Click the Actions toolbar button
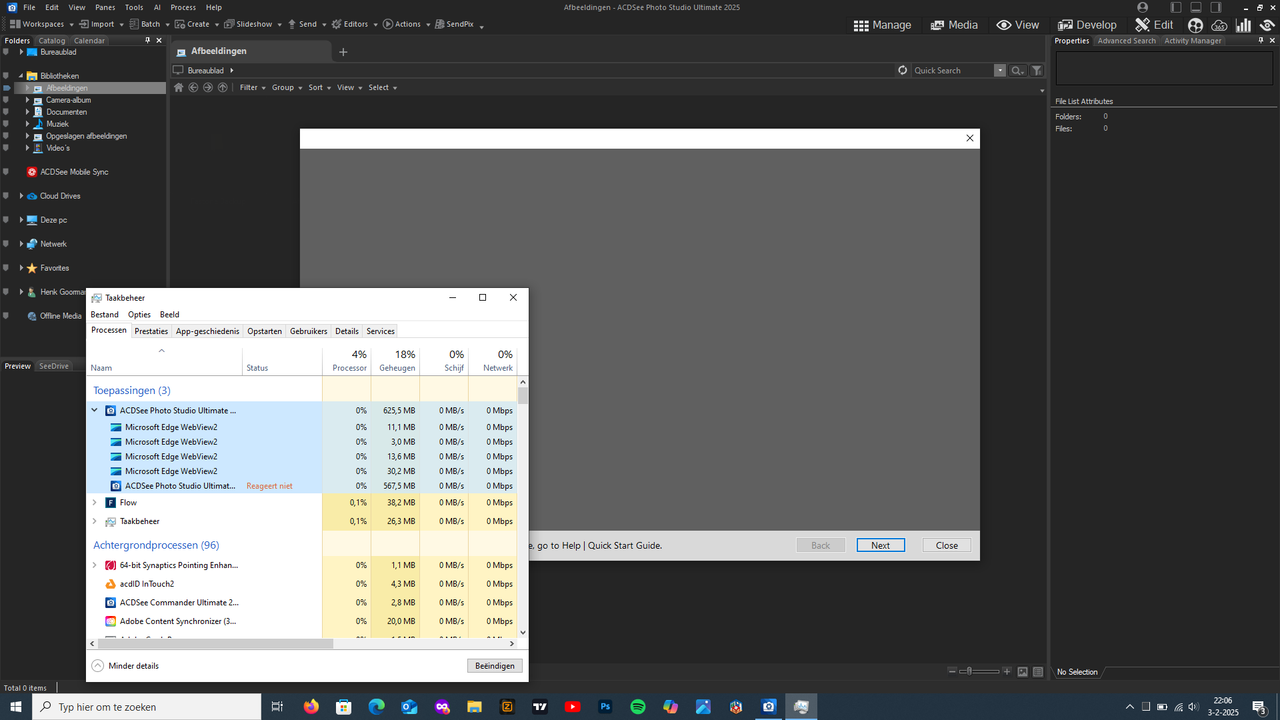1280x720 pixels. tap(400, 24)
